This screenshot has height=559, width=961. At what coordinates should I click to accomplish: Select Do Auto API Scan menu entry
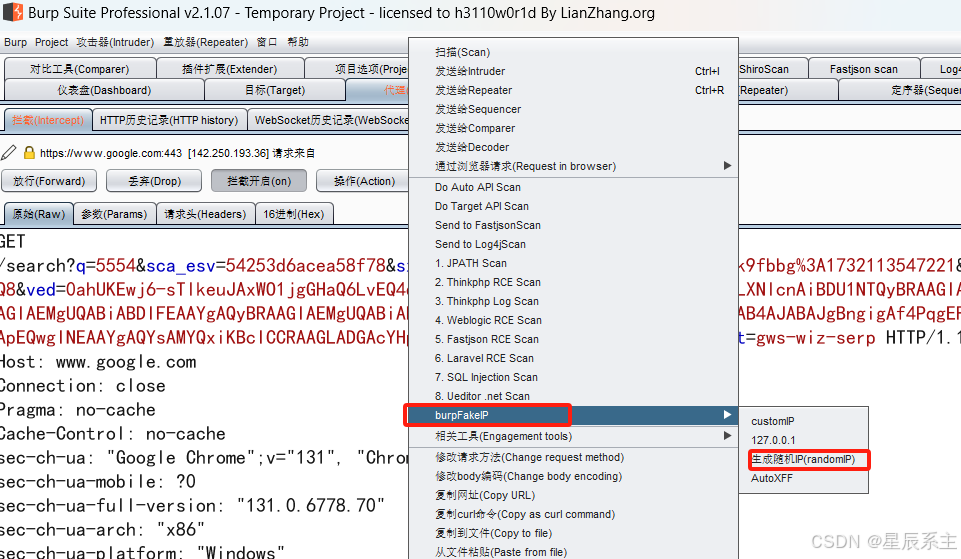573,187
